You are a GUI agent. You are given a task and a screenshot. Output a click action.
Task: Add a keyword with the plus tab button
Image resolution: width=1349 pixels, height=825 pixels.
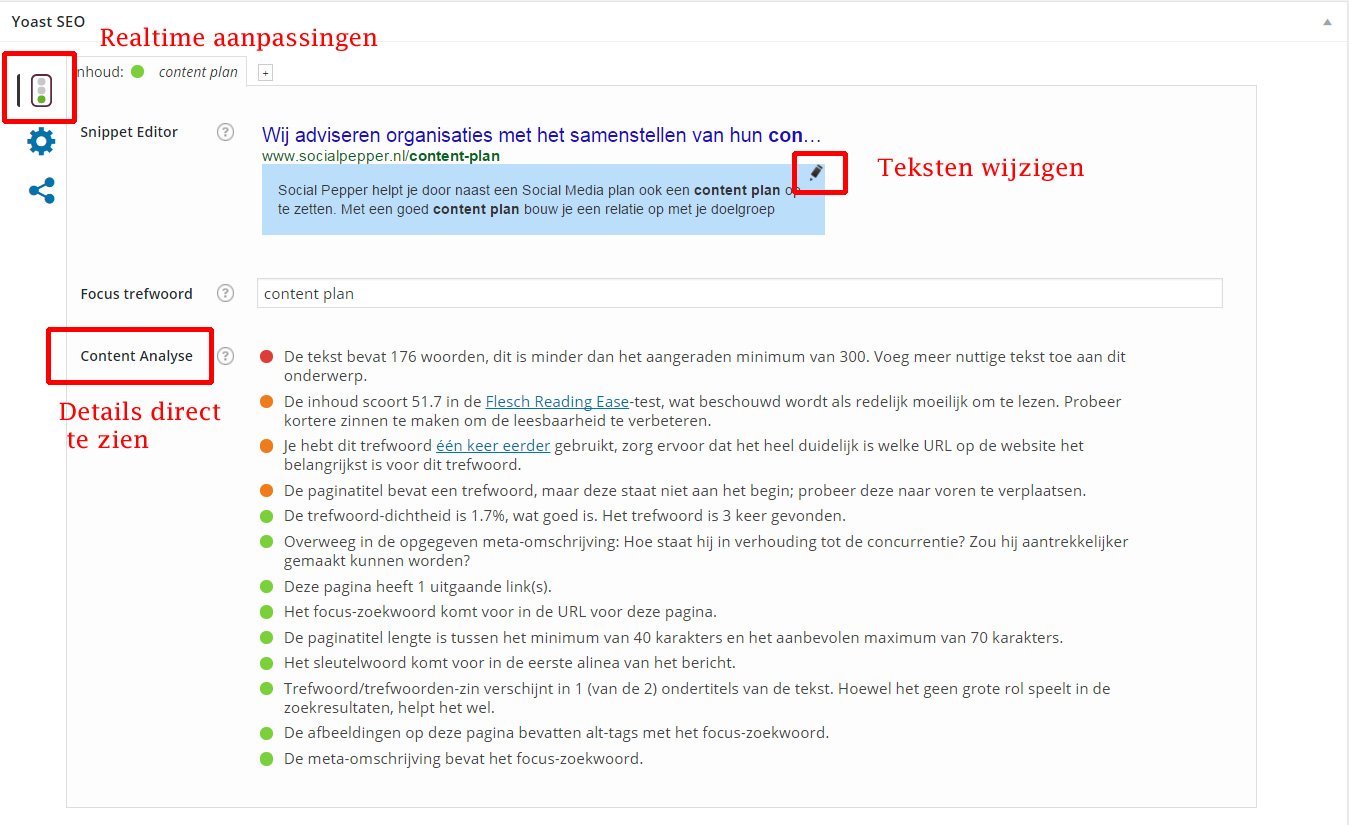tap(265, 72)
